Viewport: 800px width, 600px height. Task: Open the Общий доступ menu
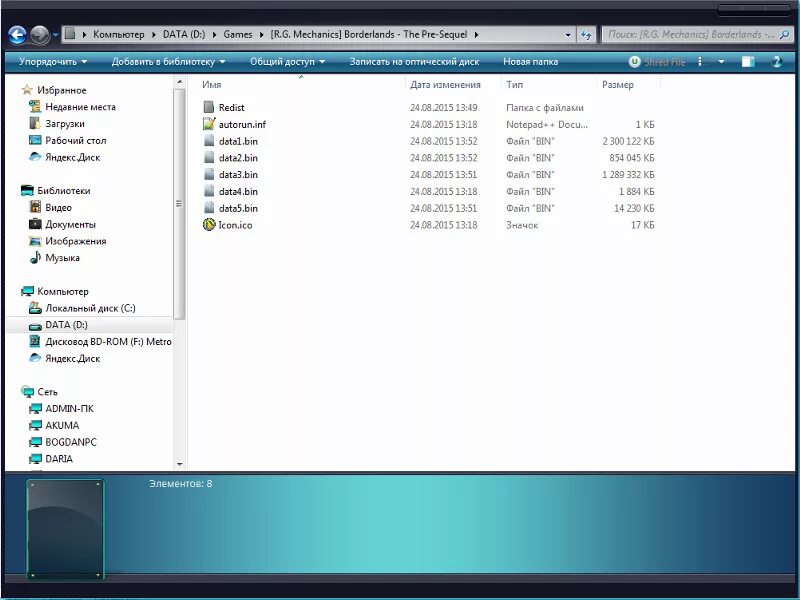click(x=287, y=62)
